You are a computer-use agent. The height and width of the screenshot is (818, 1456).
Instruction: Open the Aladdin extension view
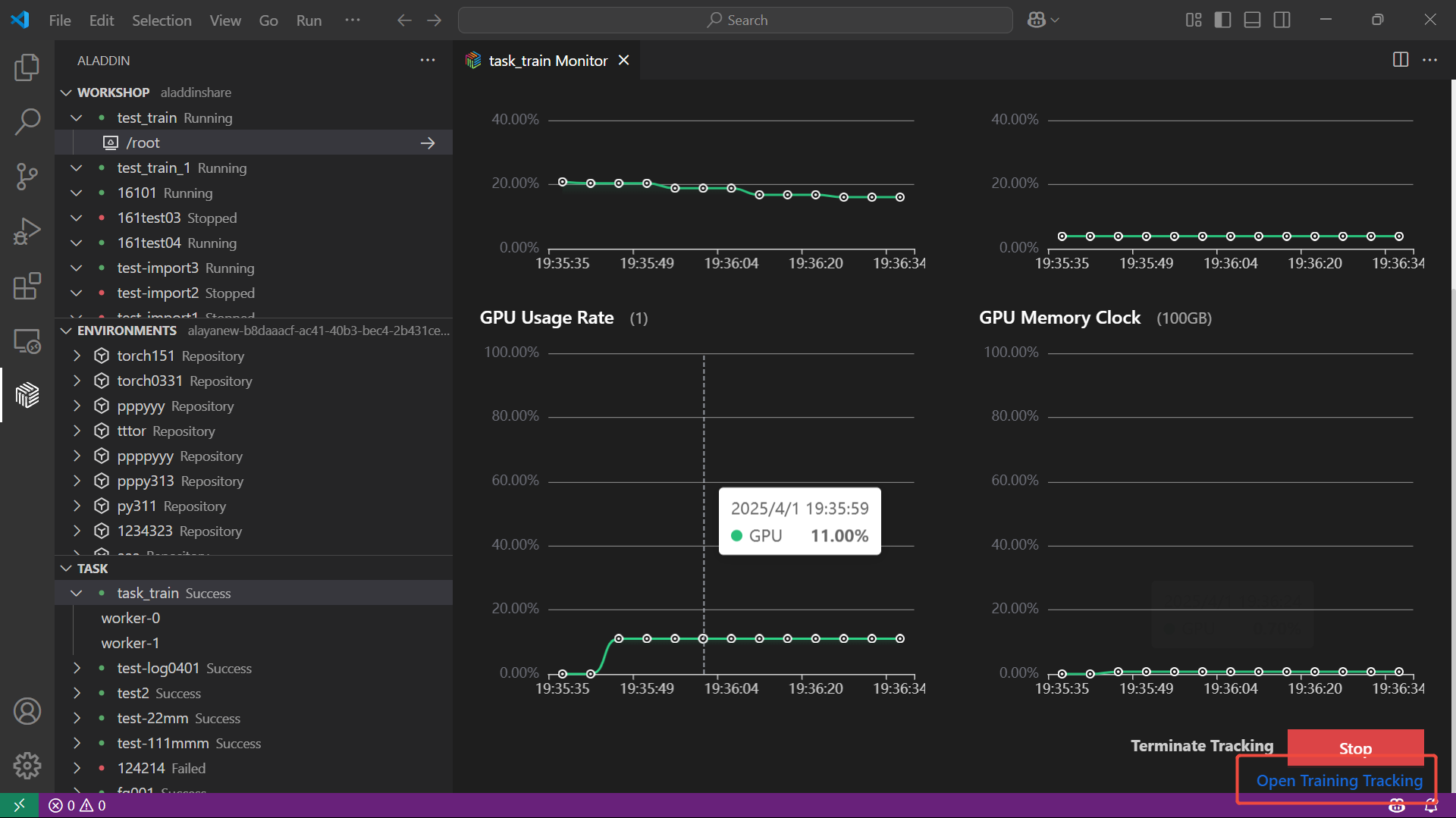[27, 395]
